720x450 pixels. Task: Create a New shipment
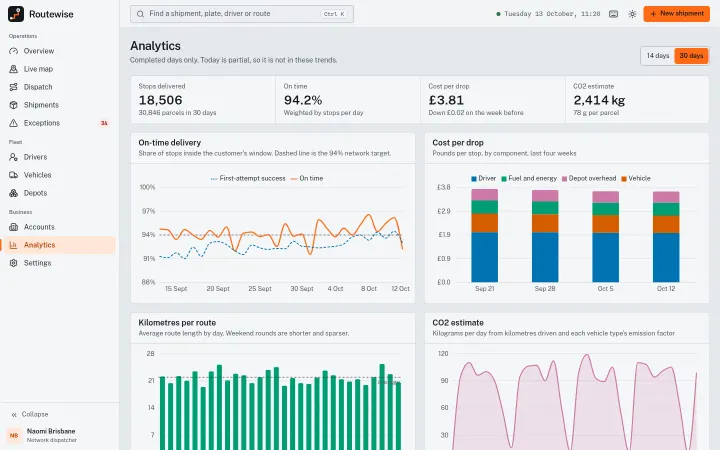pos(676,14)
